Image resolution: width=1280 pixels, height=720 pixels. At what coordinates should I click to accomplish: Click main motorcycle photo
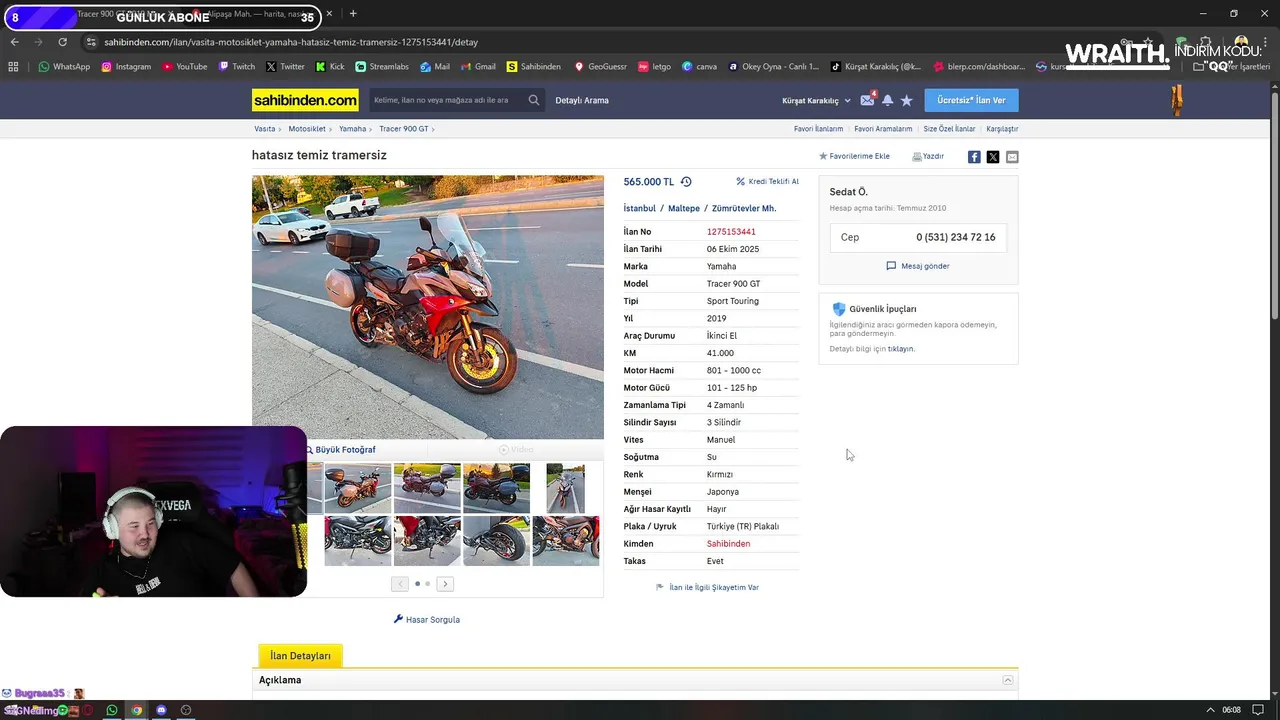[x=428, y=307]
